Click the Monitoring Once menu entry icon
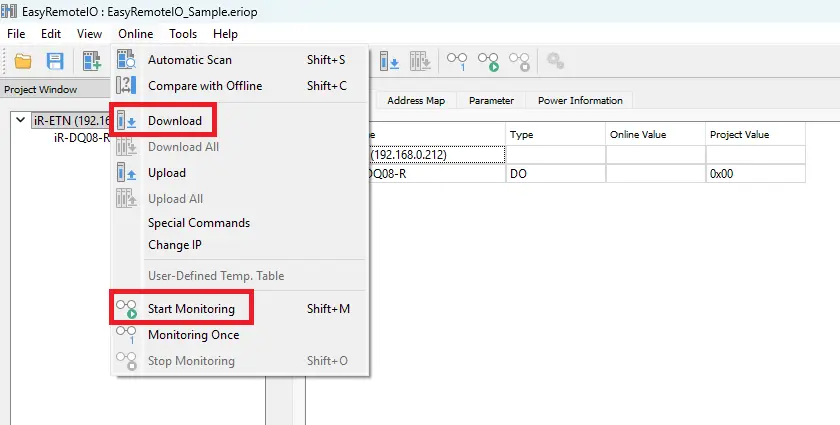 coord(126,334)
